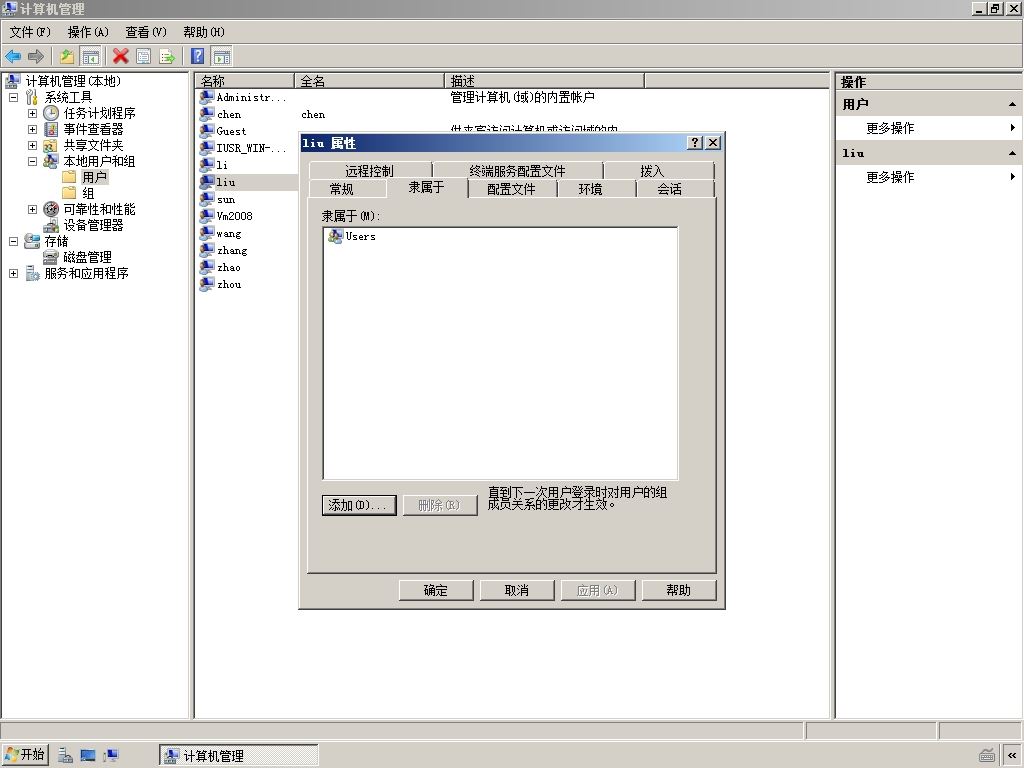Select the wang user row
This screenshot has width=1024, height=768.
coord(229,233)
